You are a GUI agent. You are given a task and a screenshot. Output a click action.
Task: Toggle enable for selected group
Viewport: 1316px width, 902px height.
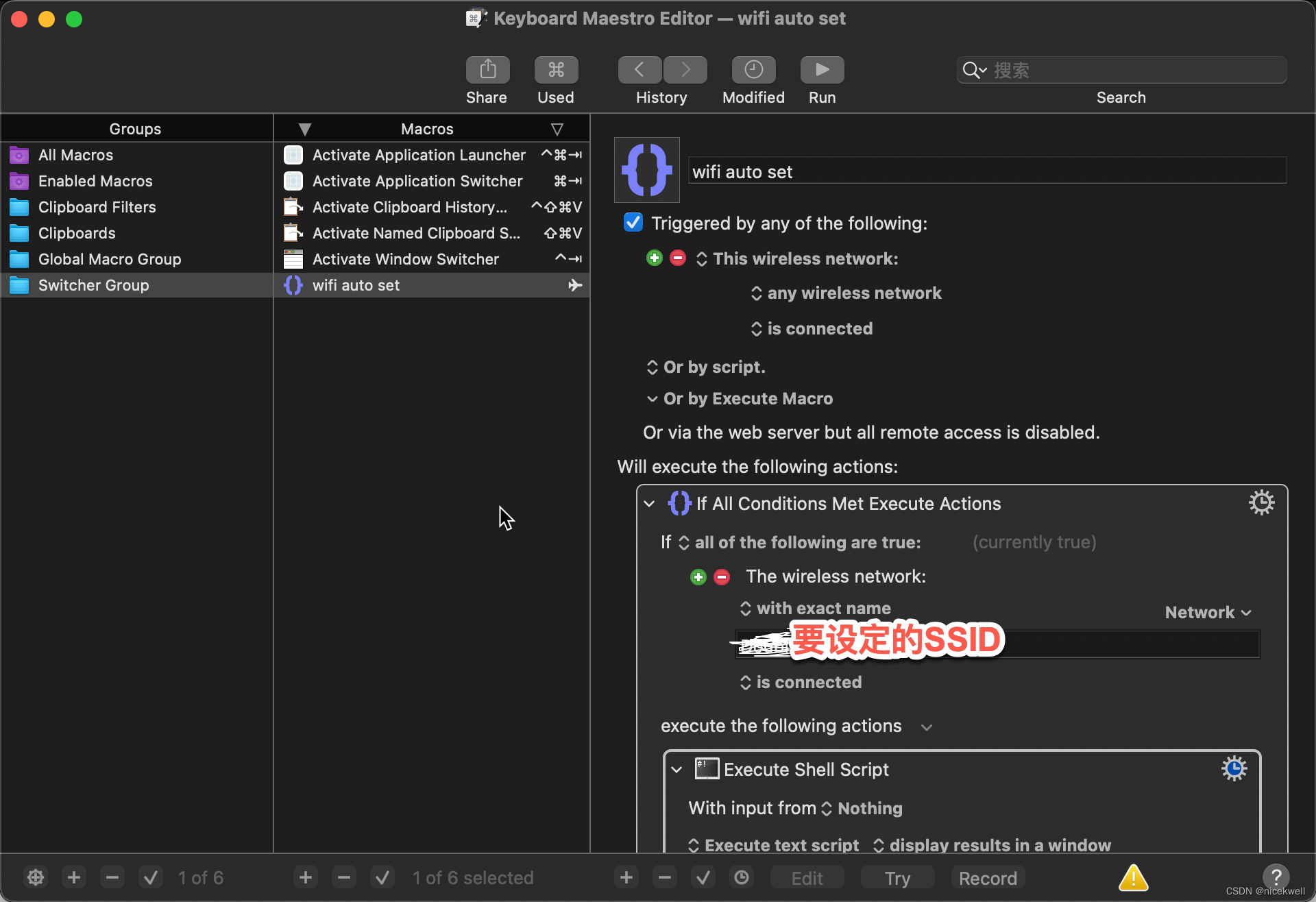tap(151, 877)
